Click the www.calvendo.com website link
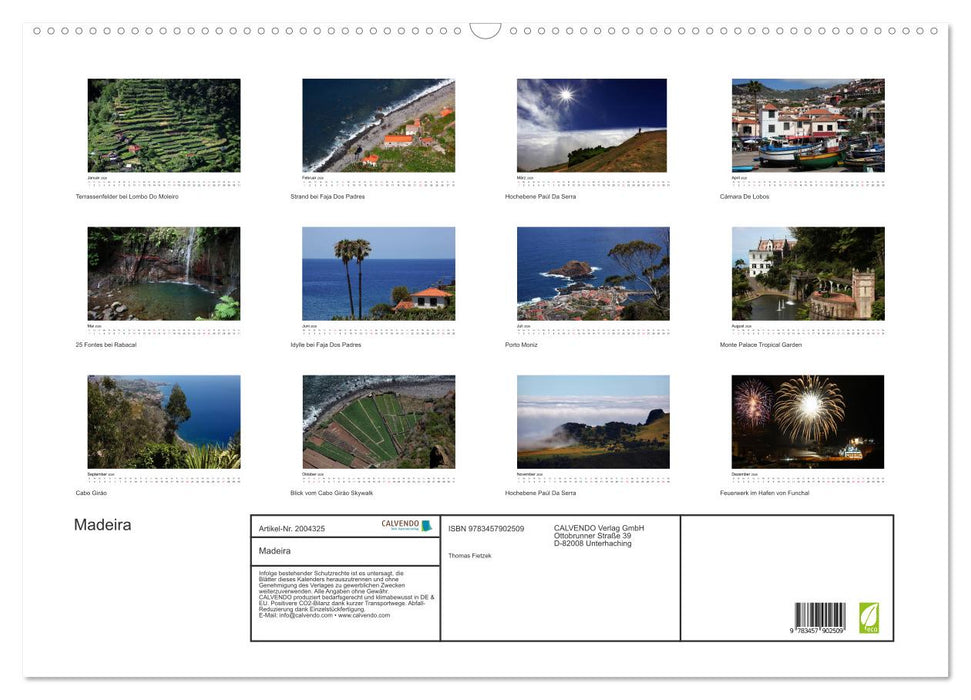This screenshot has height=700, width=971. 366,616
